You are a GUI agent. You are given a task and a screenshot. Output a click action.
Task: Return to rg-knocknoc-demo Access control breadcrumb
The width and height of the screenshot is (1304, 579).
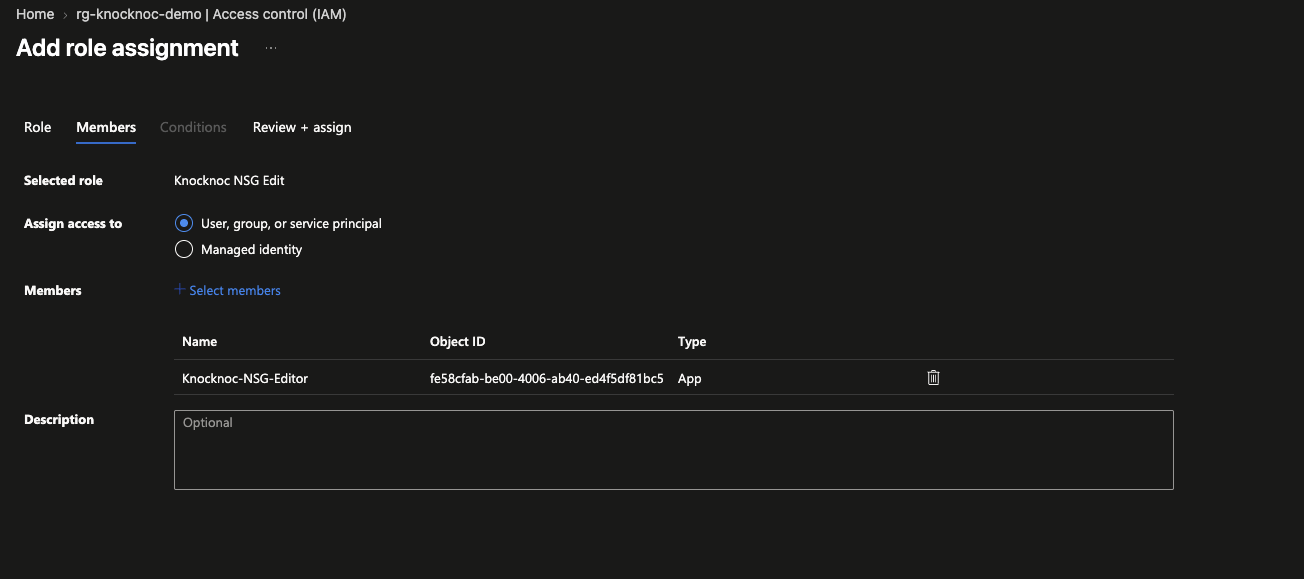coord(211,14)
